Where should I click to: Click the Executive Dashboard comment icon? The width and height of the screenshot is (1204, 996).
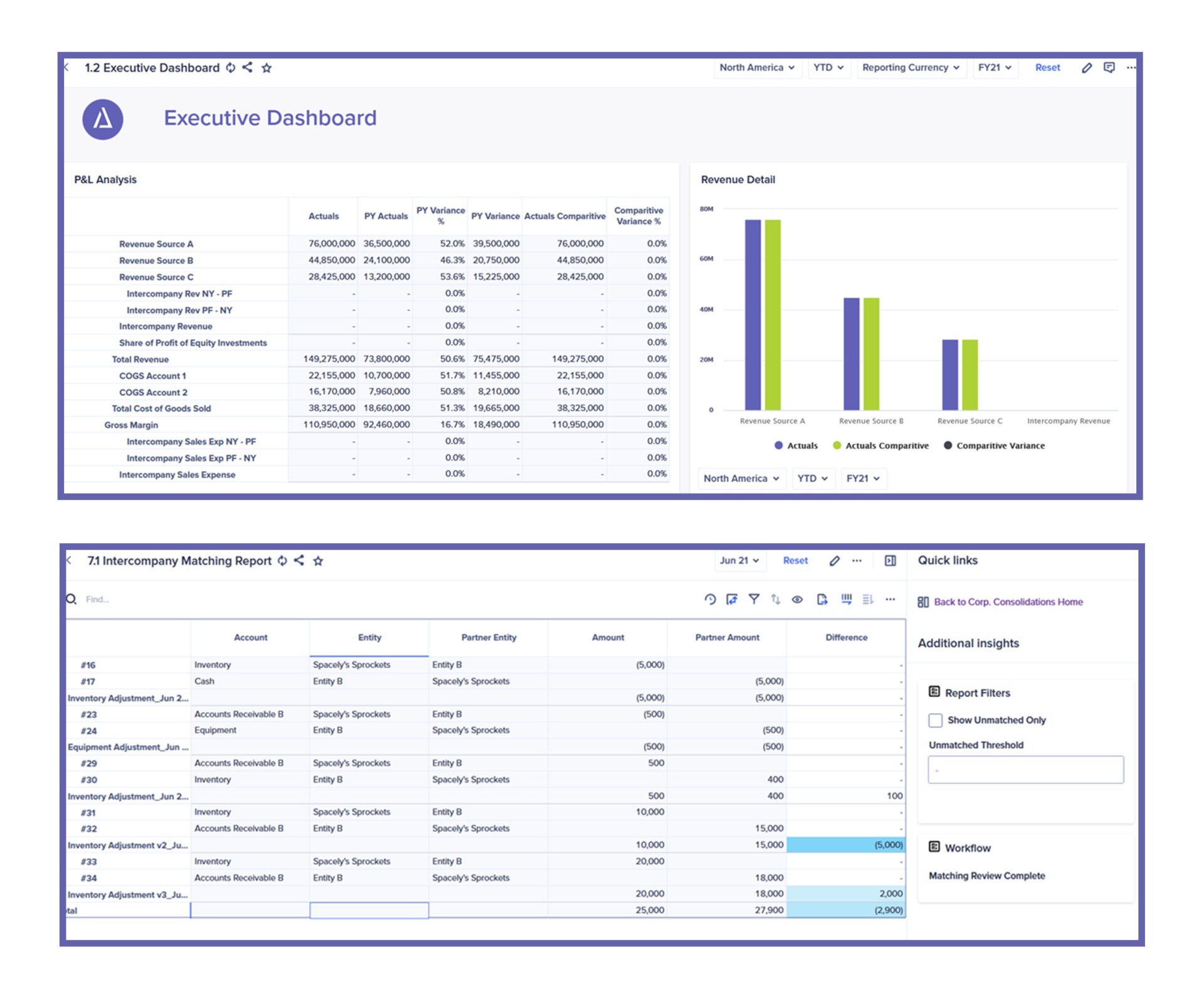coord(1109,67)
